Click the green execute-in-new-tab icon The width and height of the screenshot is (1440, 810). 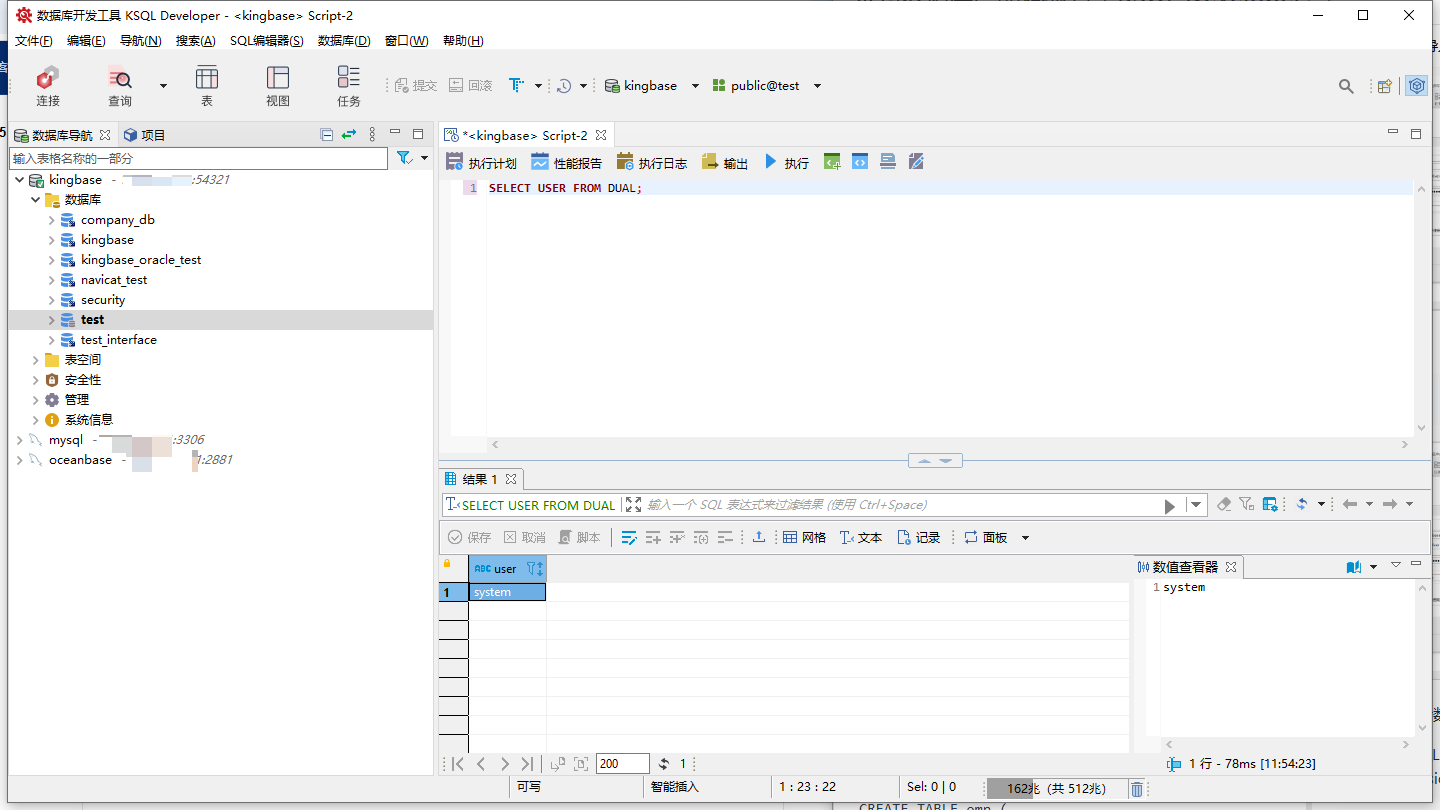pos(832,161)
